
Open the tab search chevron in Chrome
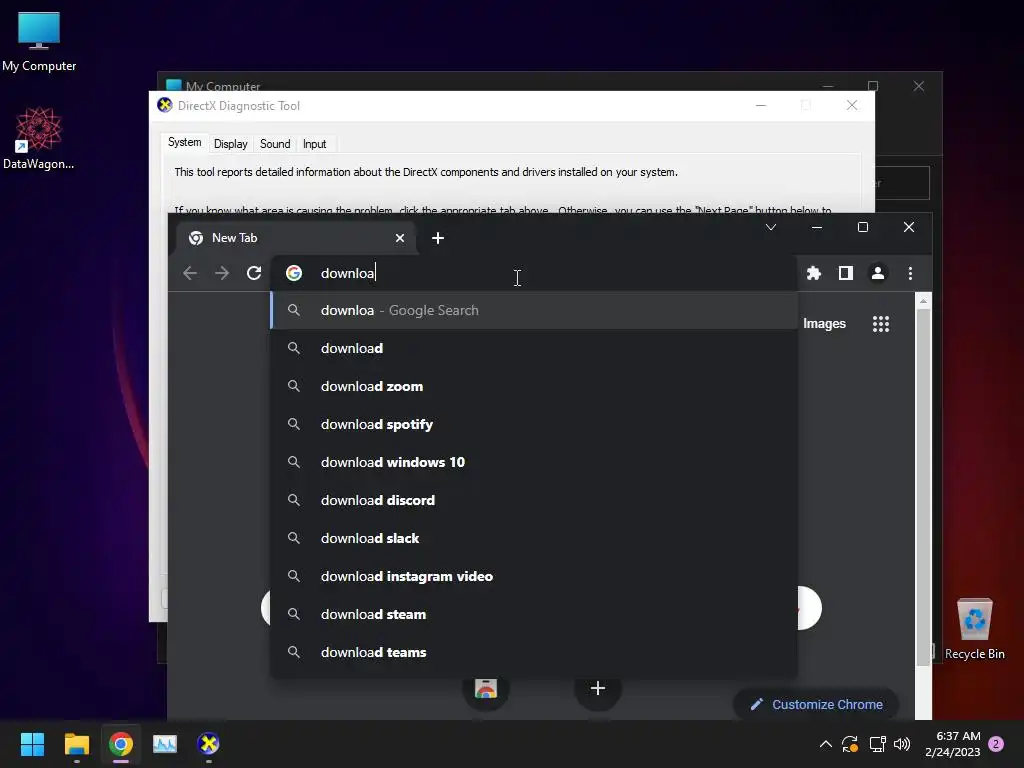771,227
